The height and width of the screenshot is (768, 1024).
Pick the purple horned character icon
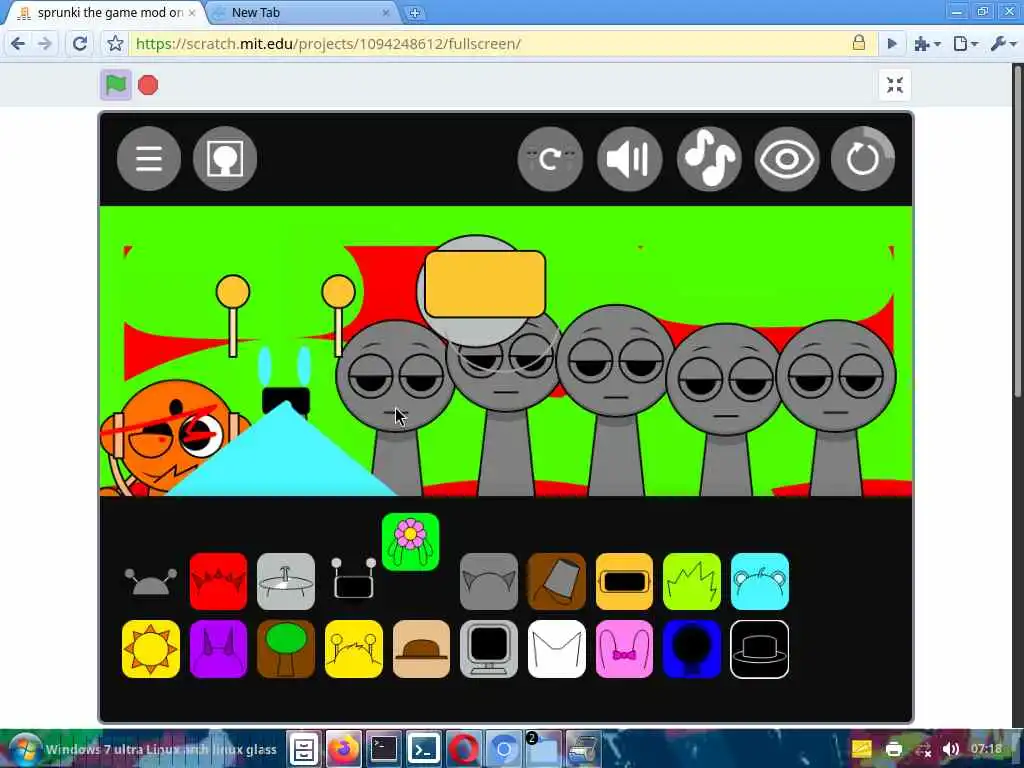(x=219, y=649)
